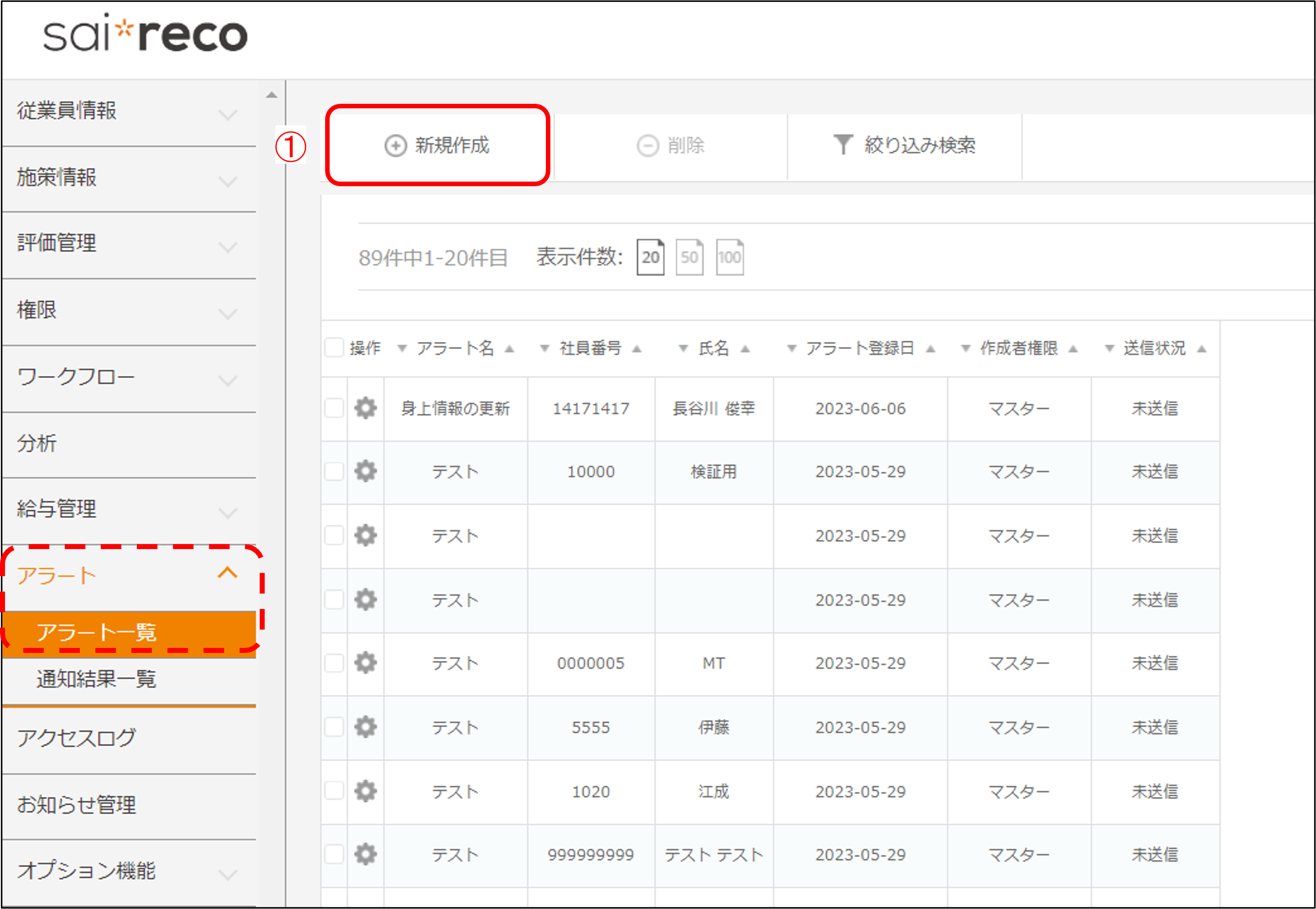Click the sidebar scroll up arrow
Screen dimensions: 1316x909
(x=272, y=95)
